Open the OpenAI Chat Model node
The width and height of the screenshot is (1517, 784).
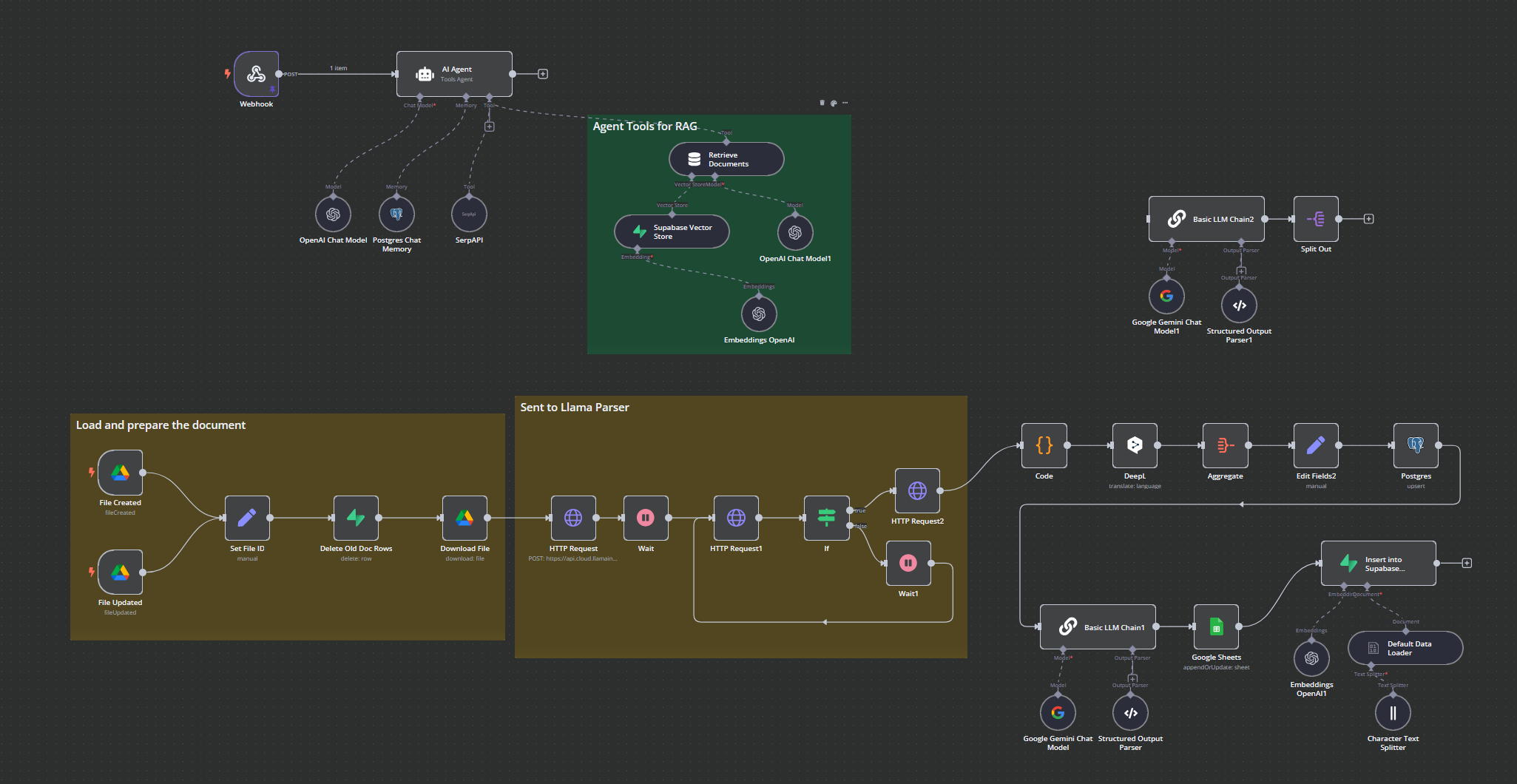[x=333, y=214]
